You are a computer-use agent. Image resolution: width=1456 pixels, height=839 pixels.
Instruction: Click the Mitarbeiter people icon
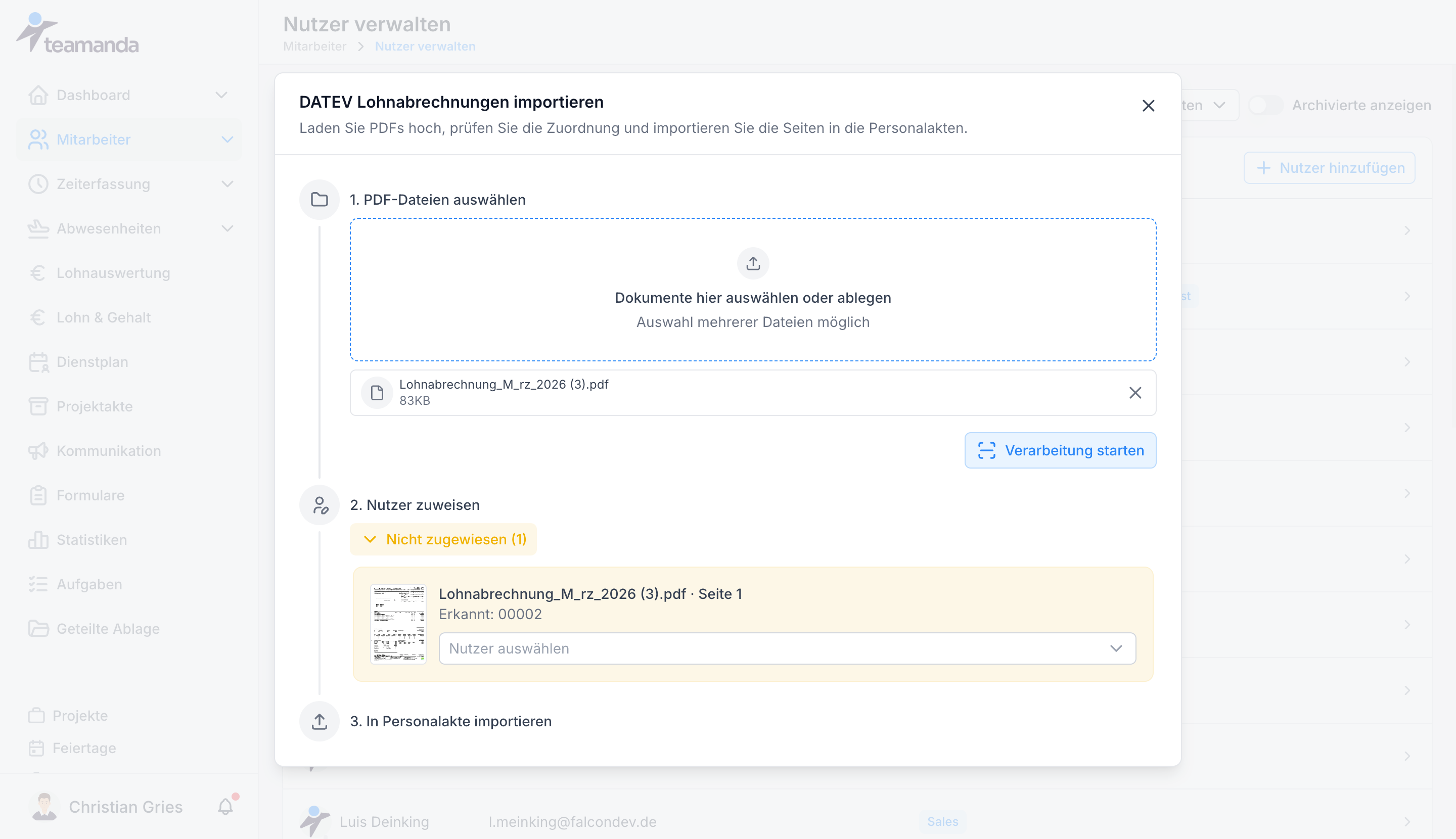(38, 139)
